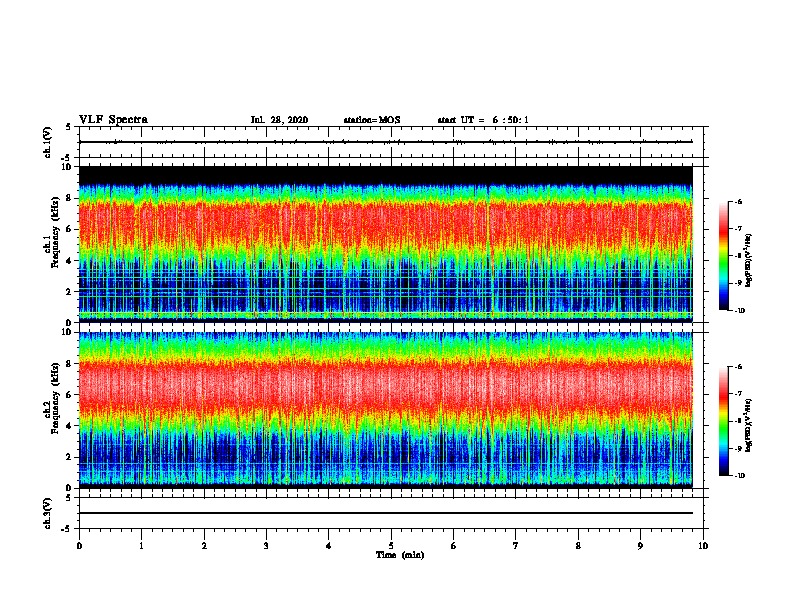The height and width of the screenshot is (612, 792).
Task: Click the "-6" label on ch.1 color bar
Action: coord(738,202)
